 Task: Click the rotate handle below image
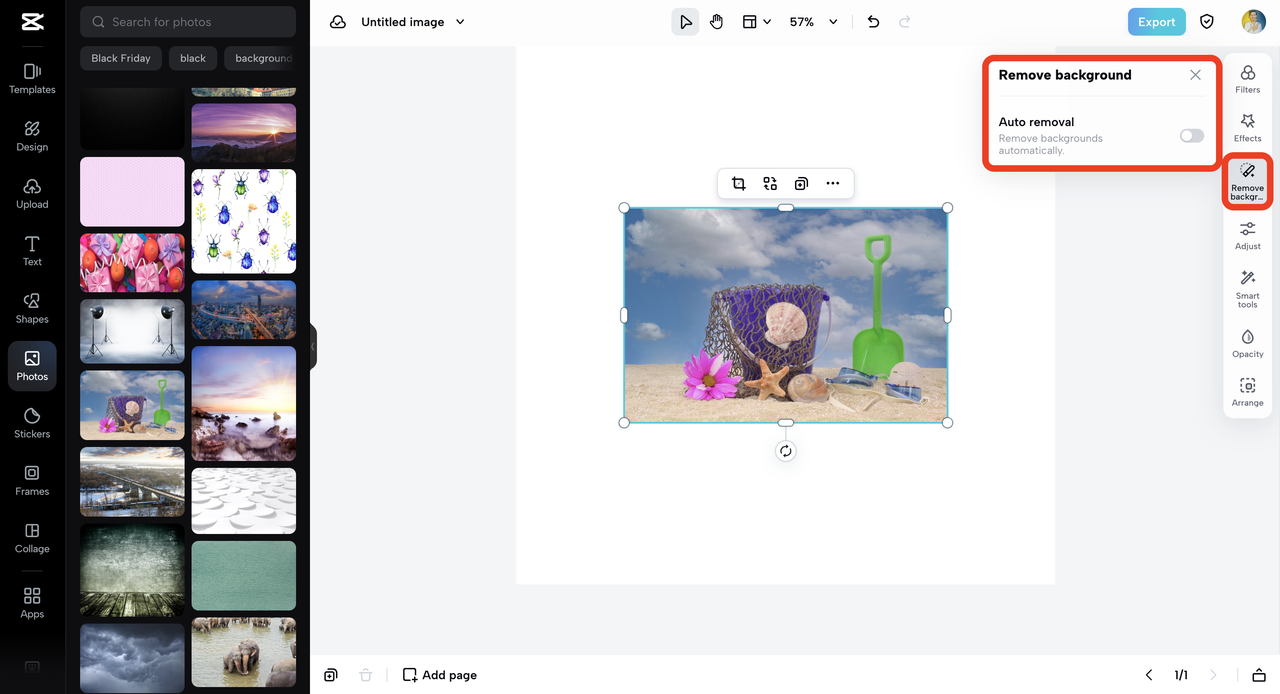pos(786,451)
